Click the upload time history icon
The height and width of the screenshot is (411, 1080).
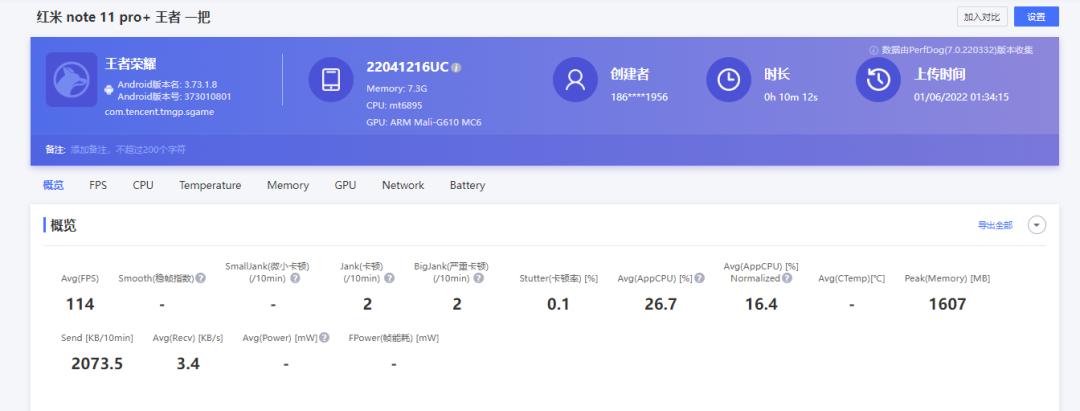pos(878,81)
